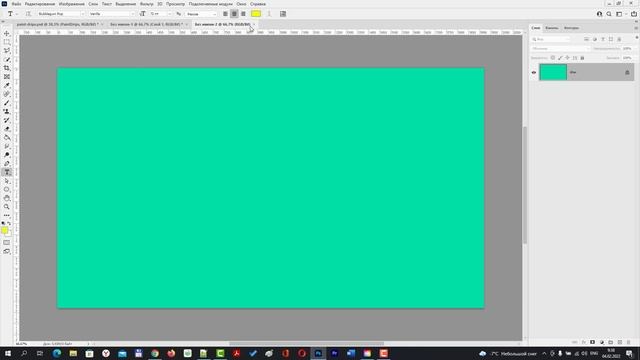Viewport: 640px width, 360px height.
Task: Toggle Quick Mask mode in the toolbox
Action: click(7, 243)
